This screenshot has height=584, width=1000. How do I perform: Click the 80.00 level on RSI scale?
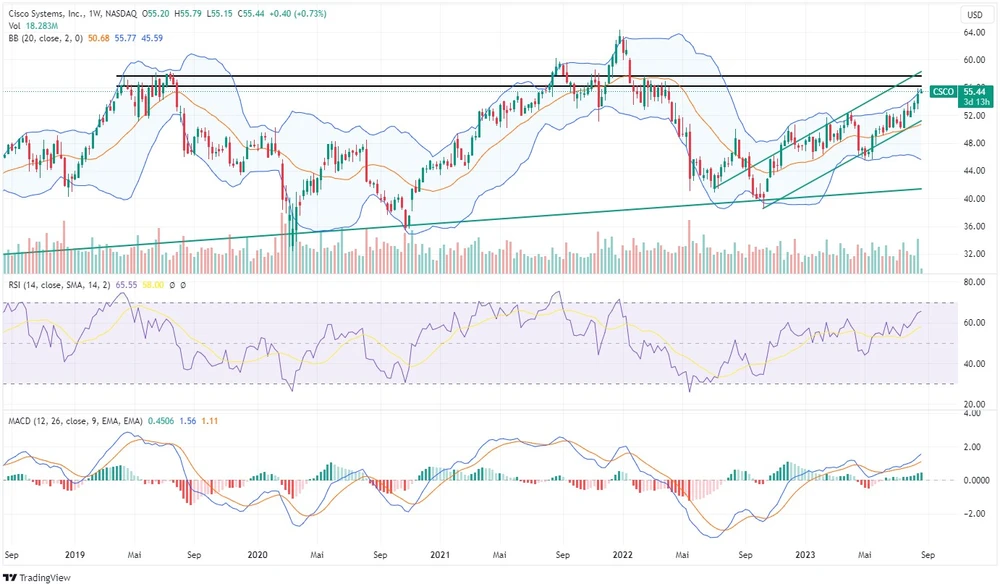pyautogui.click(x=973, y=282)
